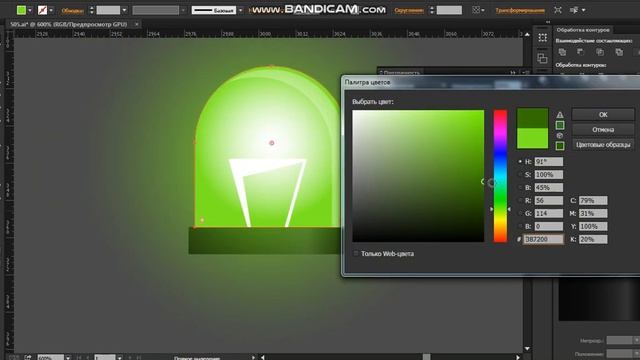Select the Обработка контуров panel tab

583,30
